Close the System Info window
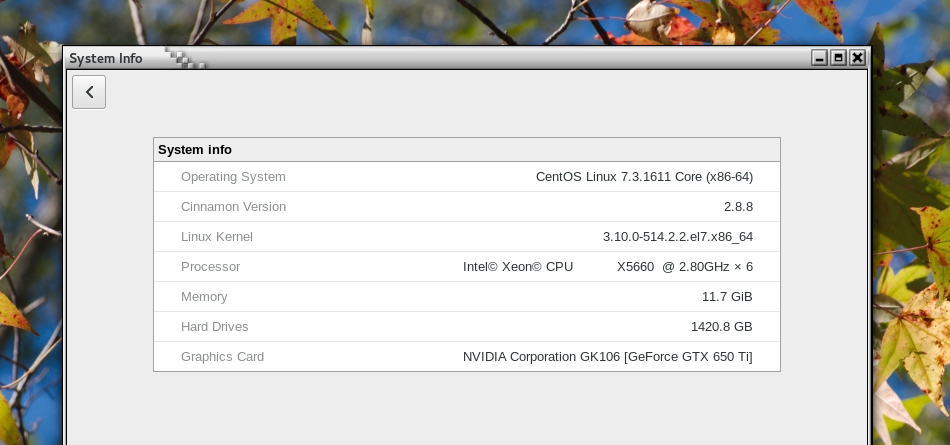The height and width of the screenshot is (445, 950). point(857,58)
